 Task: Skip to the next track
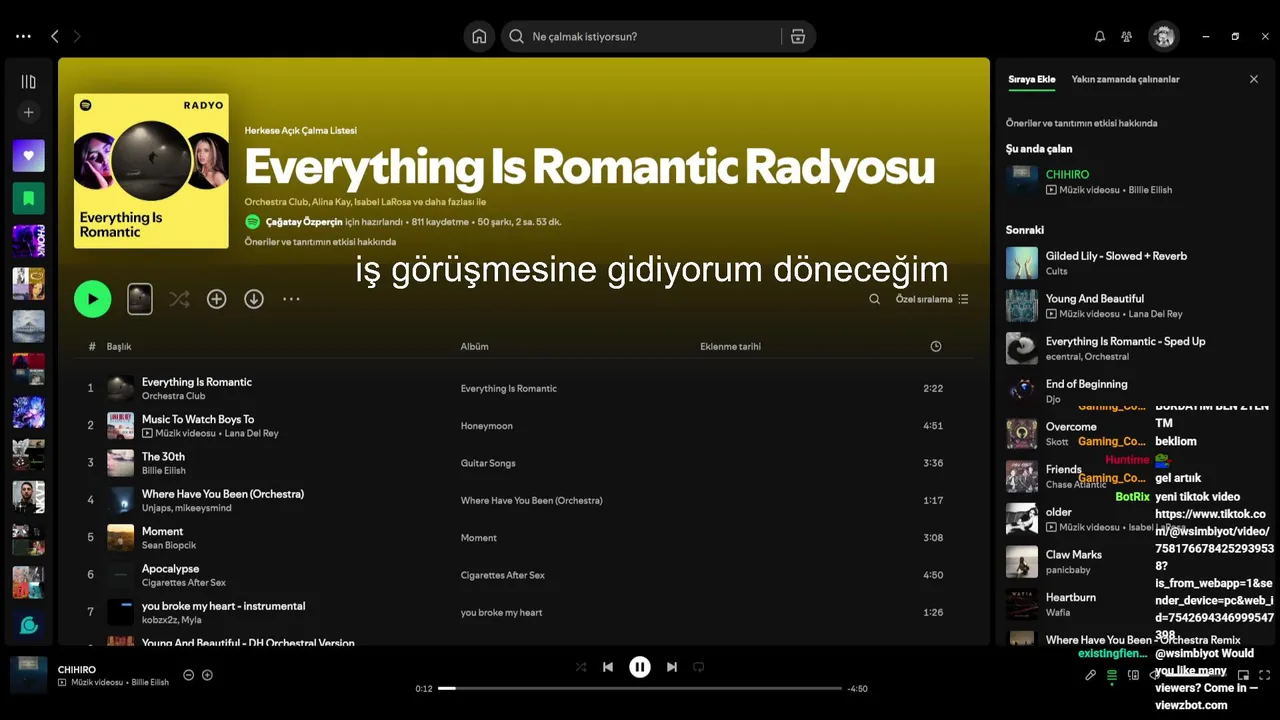672,667
